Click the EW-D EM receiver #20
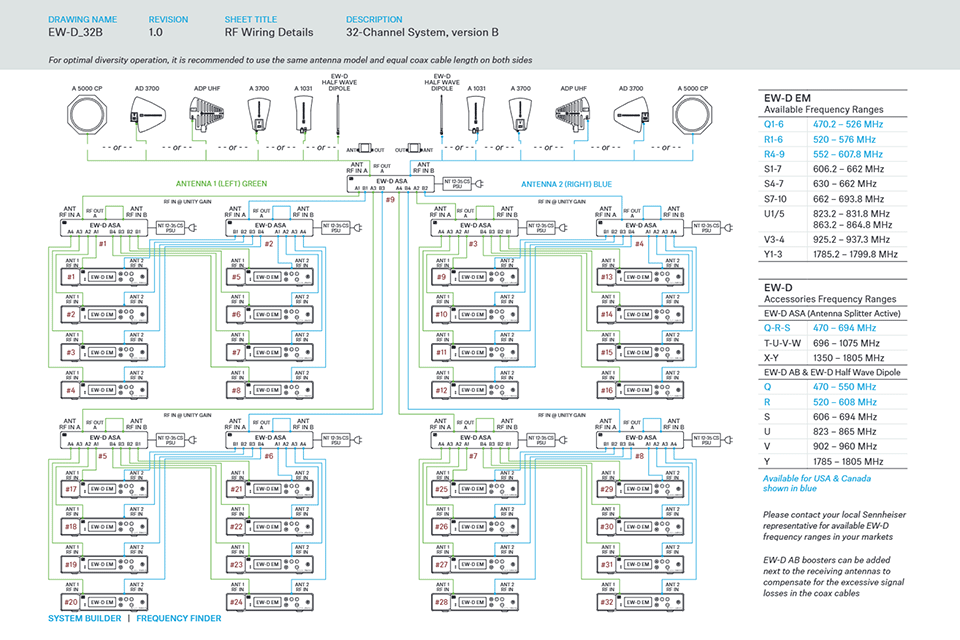Screen dimensions: 960x640 coord(104,602)
